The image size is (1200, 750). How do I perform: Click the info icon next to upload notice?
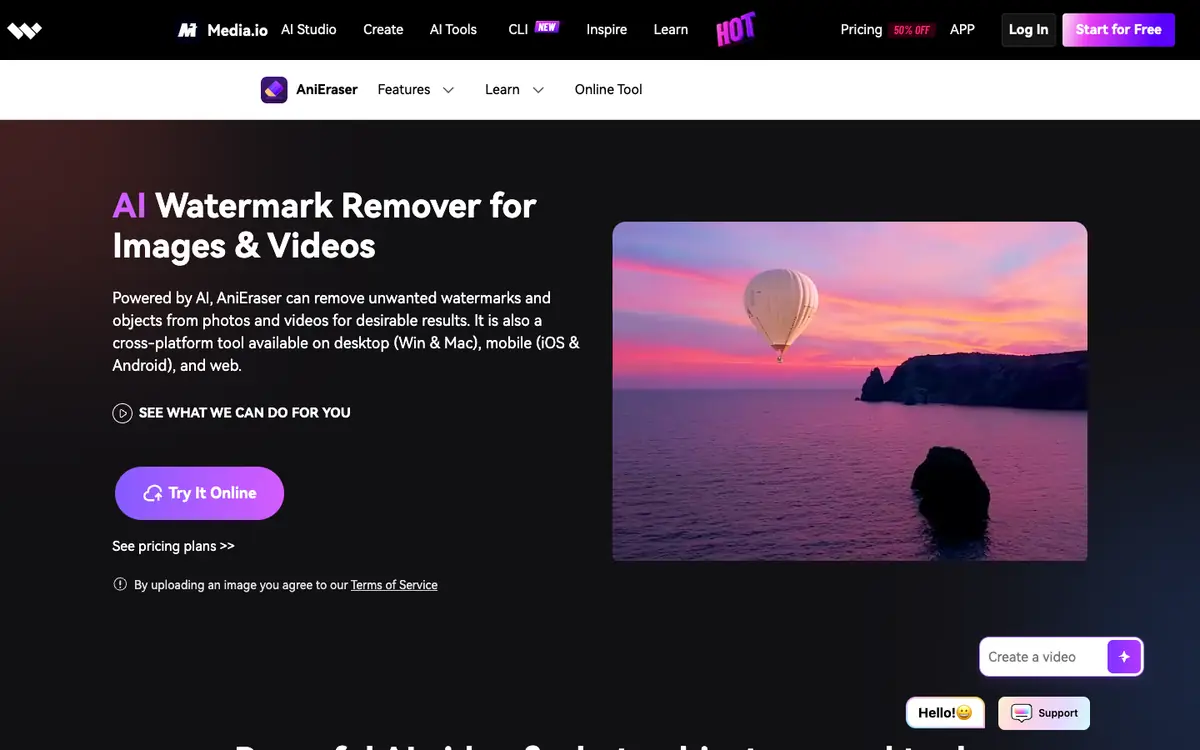point(120,585)
